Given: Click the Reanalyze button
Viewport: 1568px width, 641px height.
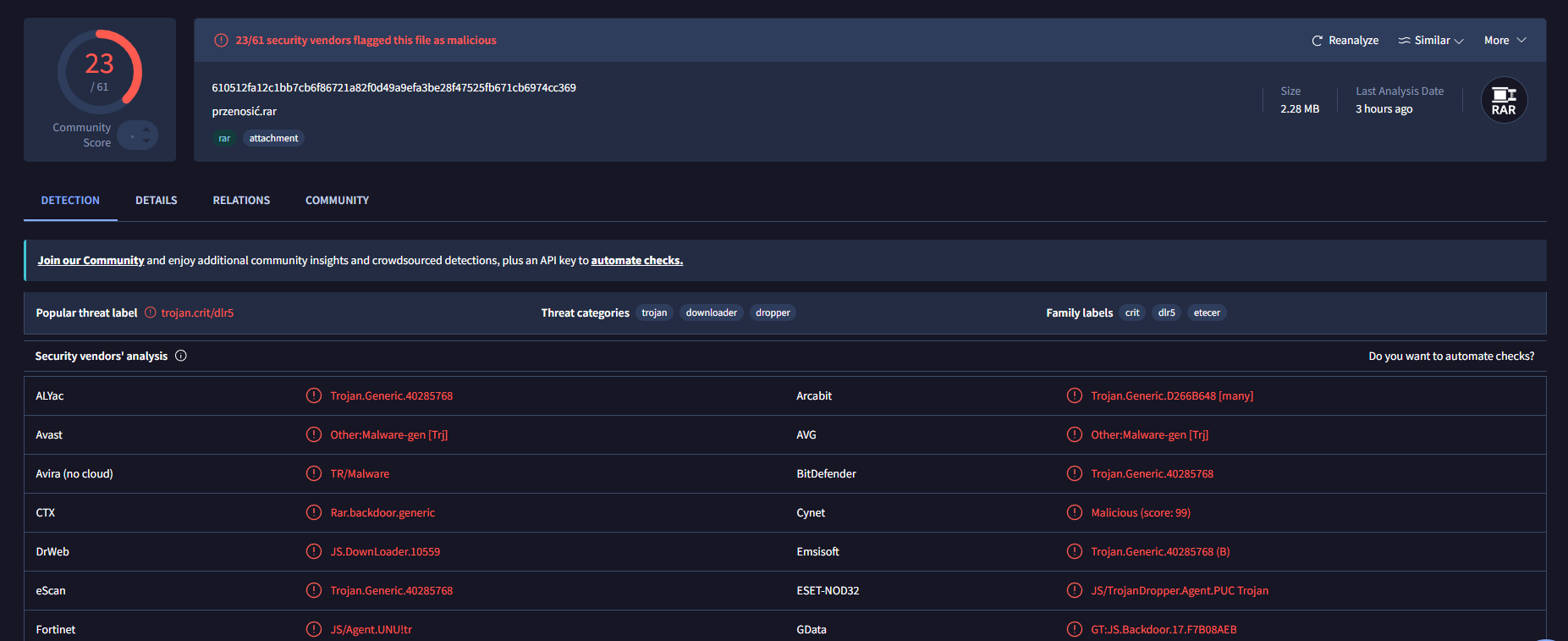Looking at the screenshot, I should (1345, 41).
